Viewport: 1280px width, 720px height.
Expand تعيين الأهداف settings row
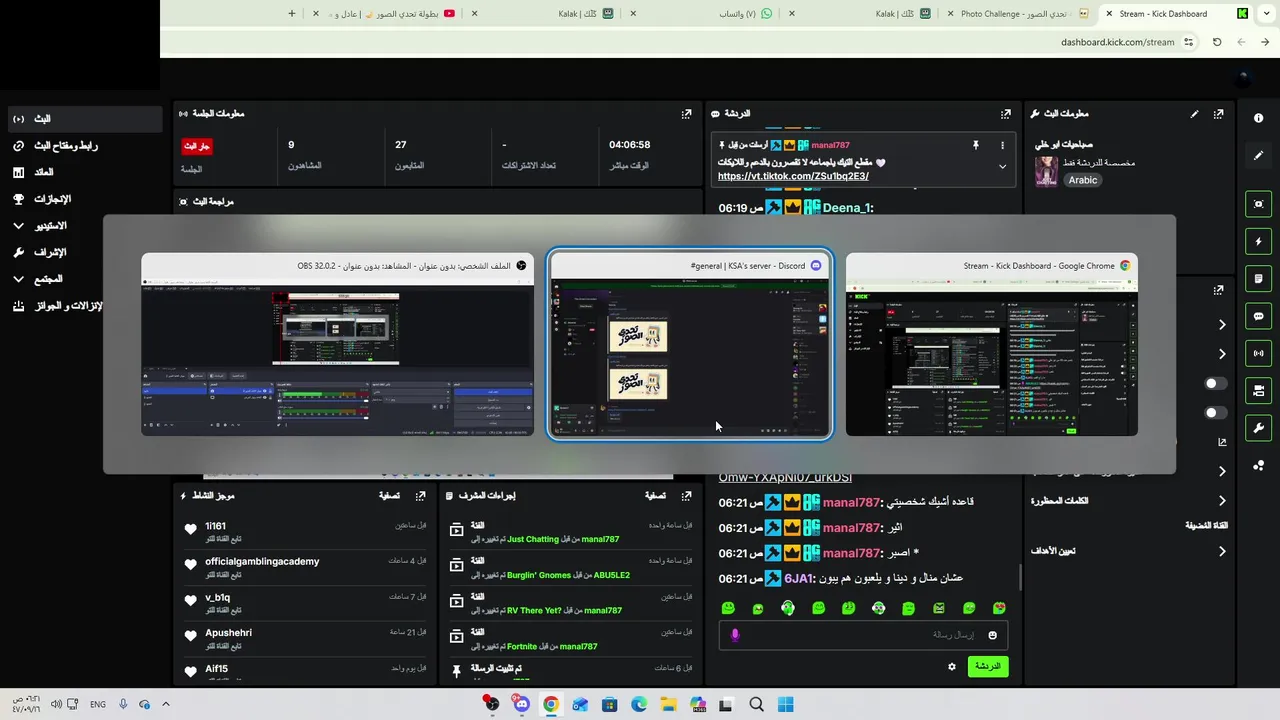coord(1128,551)
